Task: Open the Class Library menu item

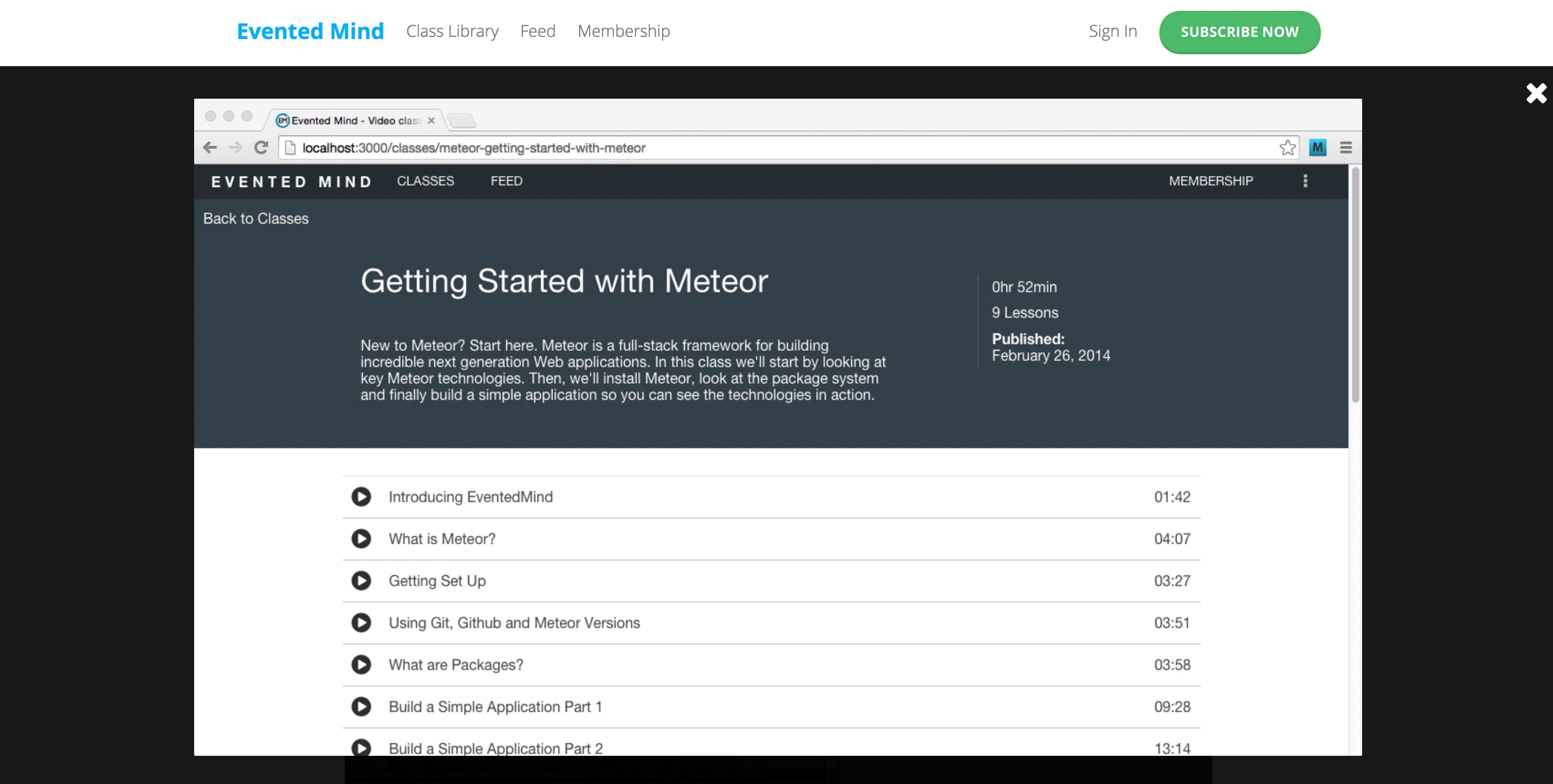Action: (x=452, y=31)
